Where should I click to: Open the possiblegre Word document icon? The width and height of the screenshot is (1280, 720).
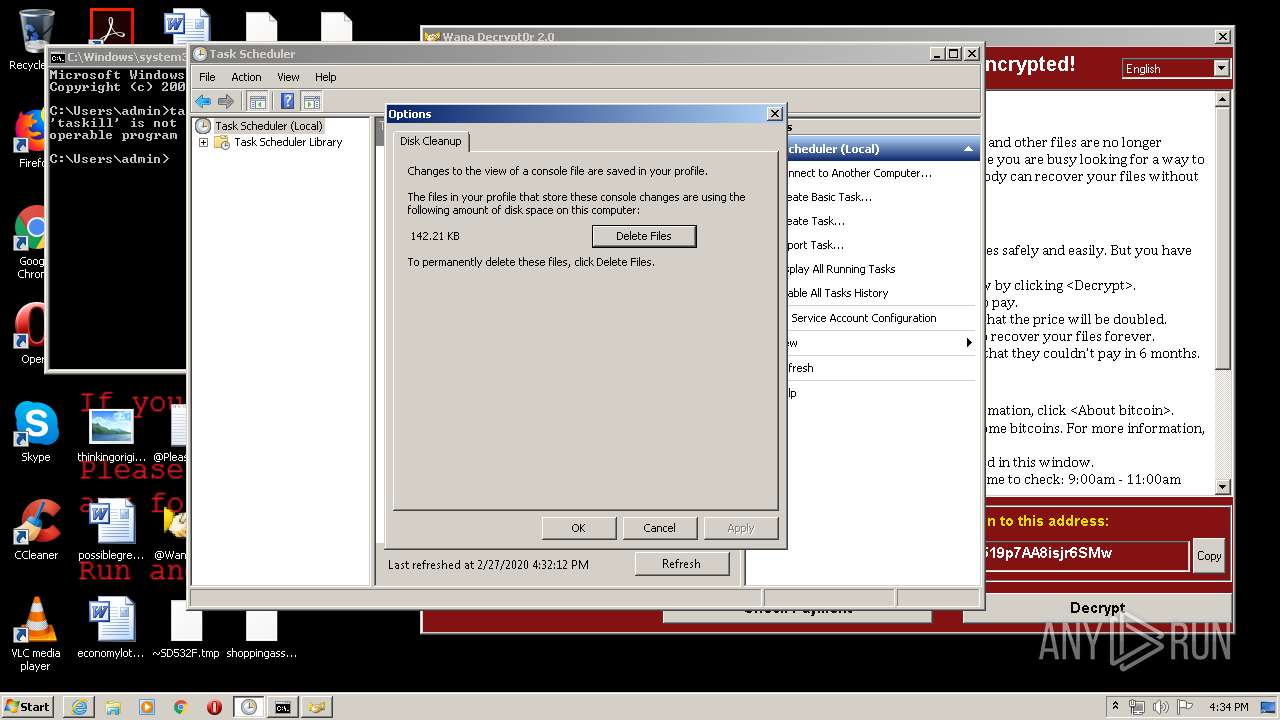coord(112,530)
